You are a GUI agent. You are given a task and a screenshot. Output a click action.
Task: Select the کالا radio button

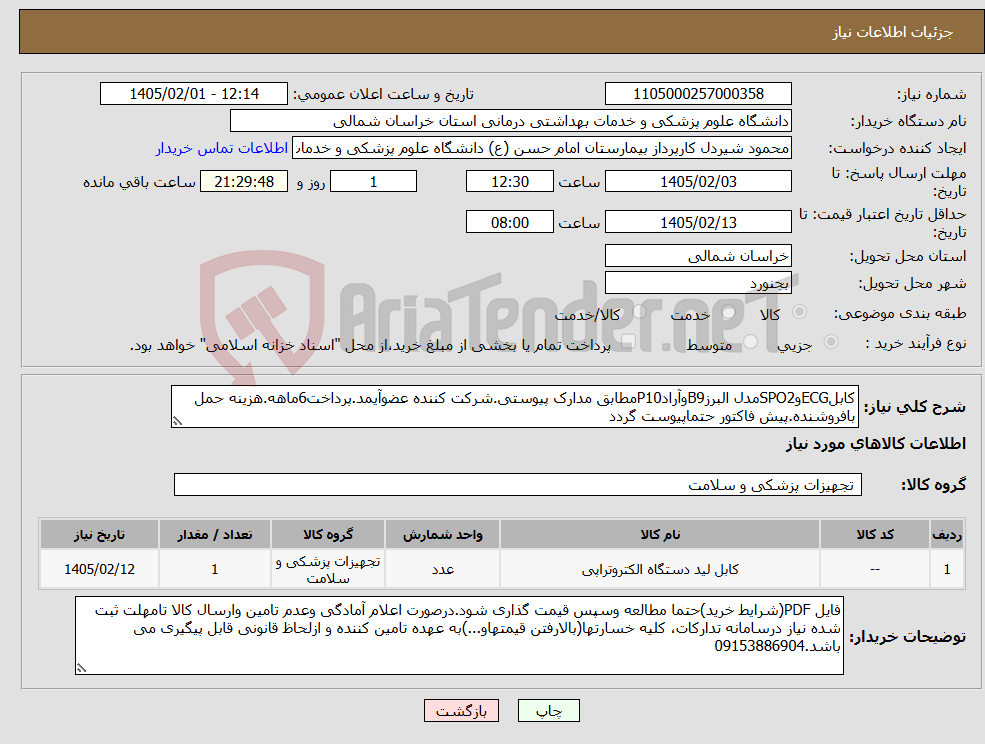tap(800, 312)
